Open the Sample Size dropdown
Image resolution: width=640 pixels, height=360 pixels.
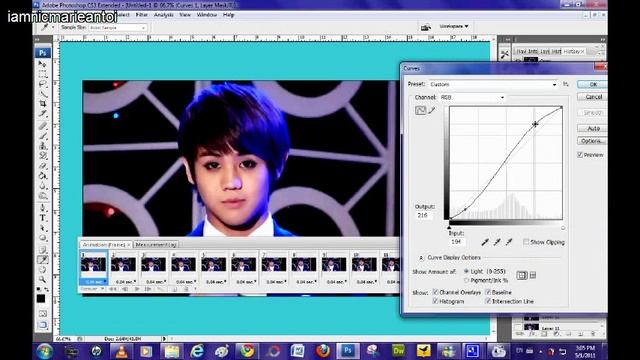(x=118, y=28)
